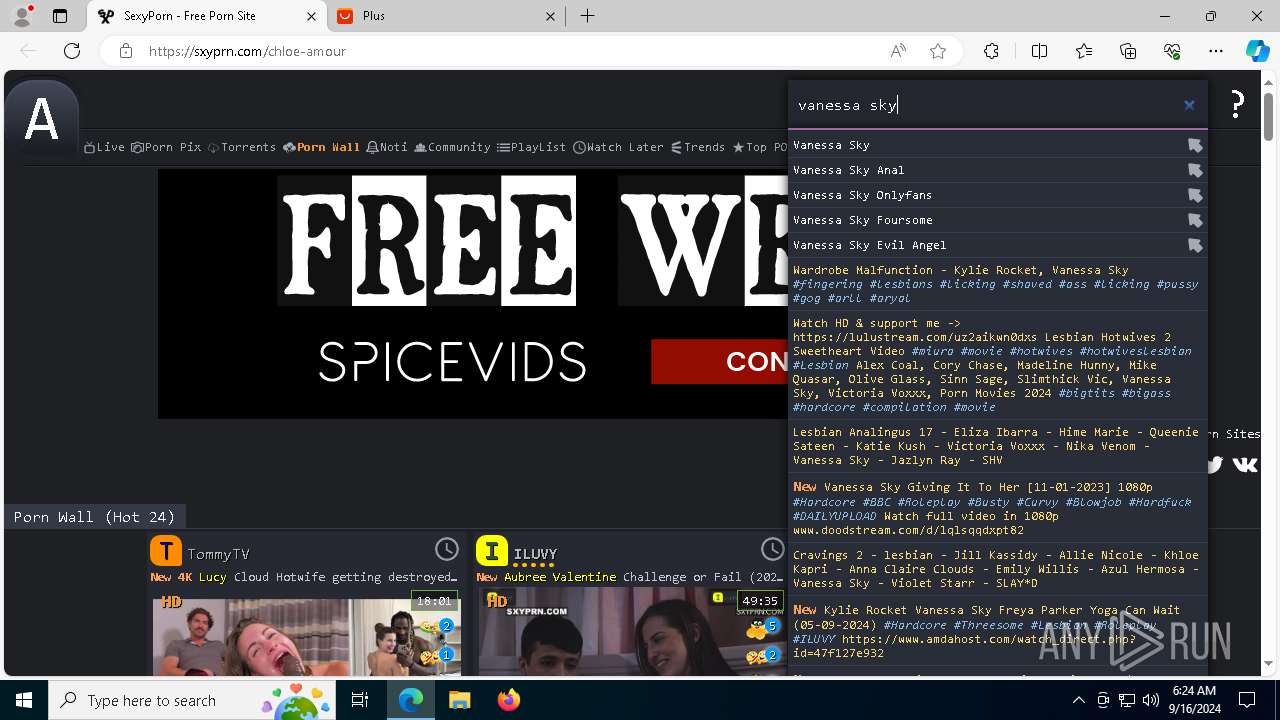Open the ILUVY channel name link
Image resolution: width=1280 pixels, height=720 pixels.
click(x=535, y=554)
